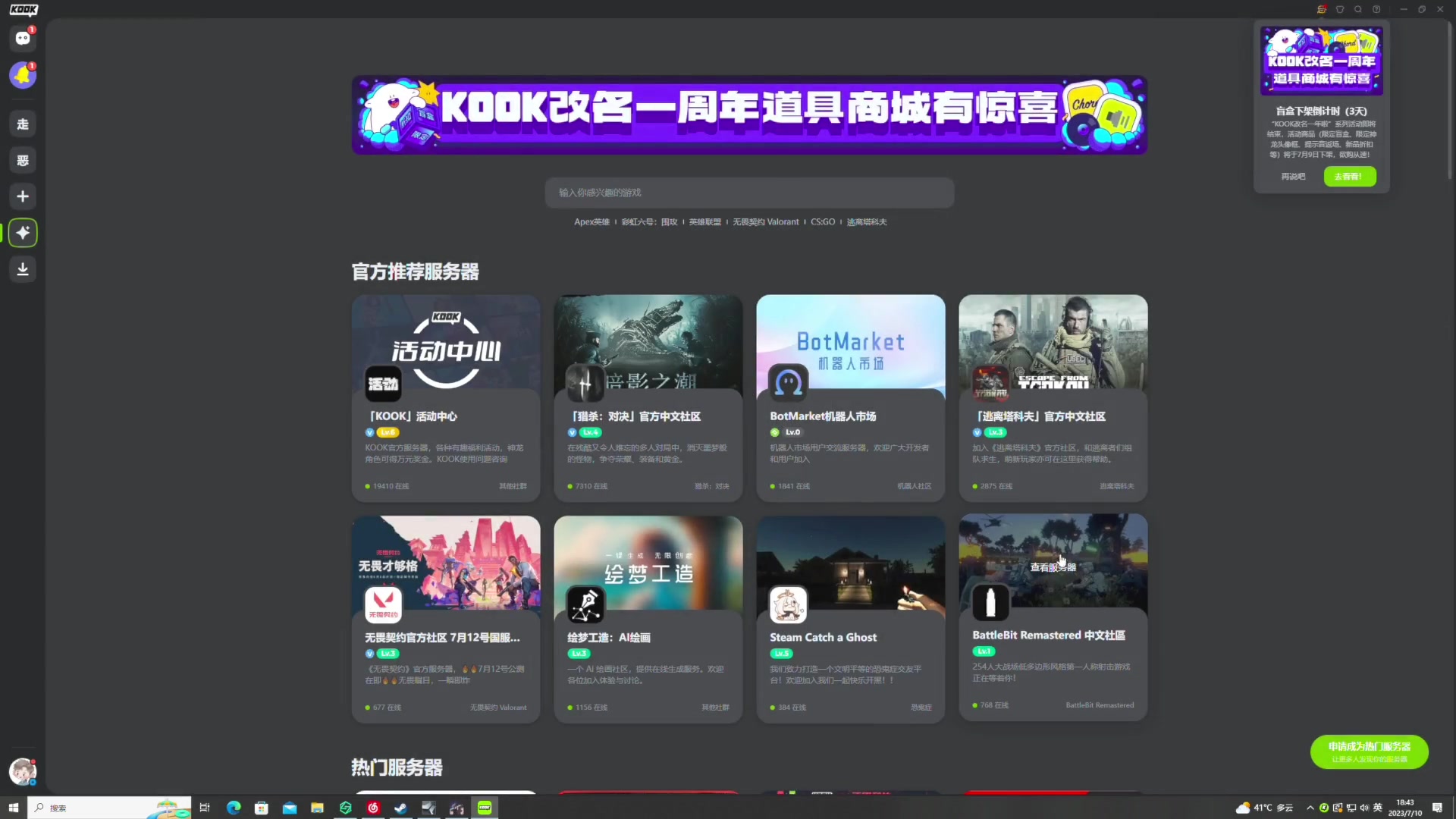
Task: Show hidden tray icons chevron
Action: [x=1310, y=808]
